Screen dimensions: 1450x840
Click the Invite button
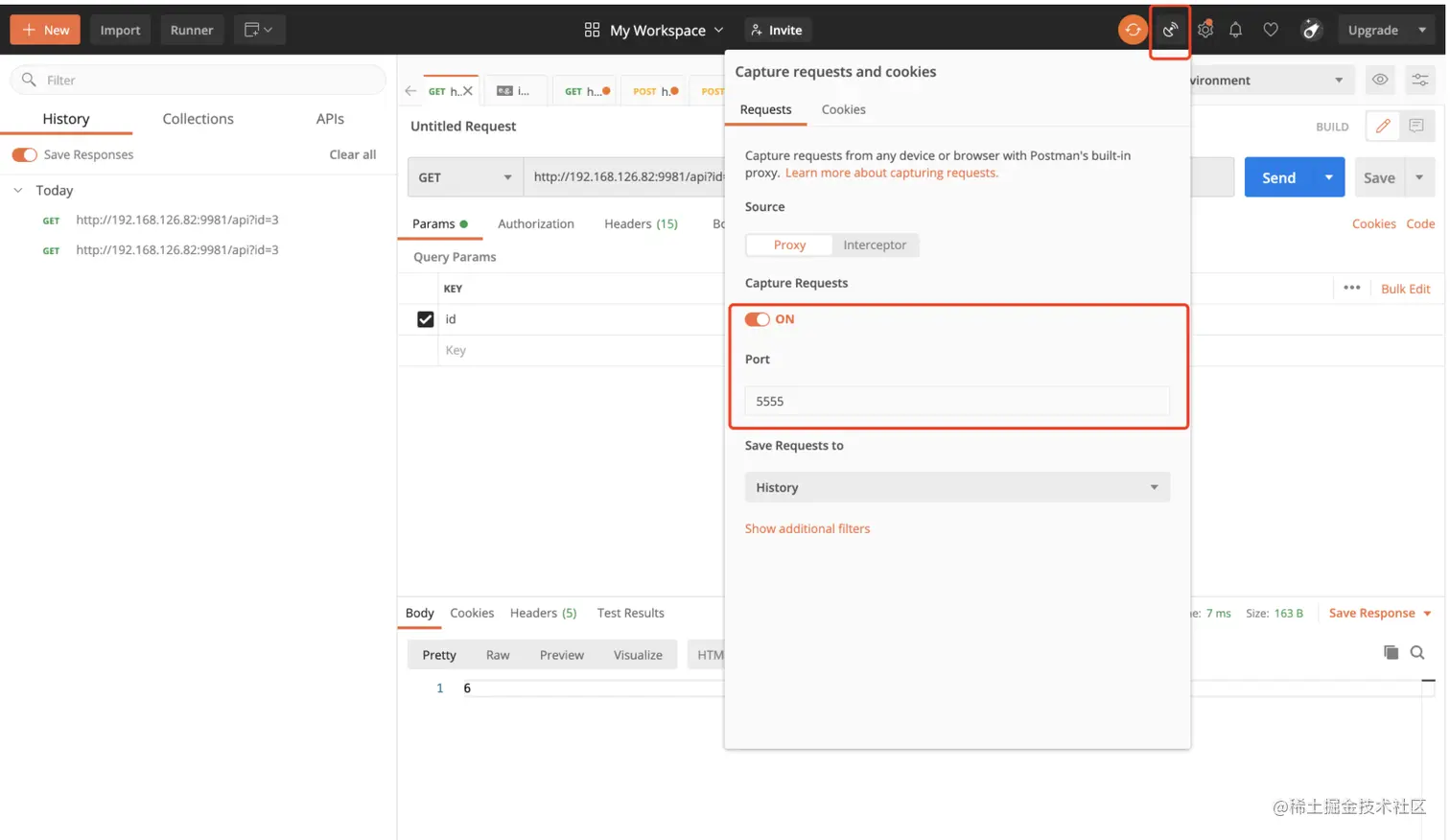pos(777,30)
